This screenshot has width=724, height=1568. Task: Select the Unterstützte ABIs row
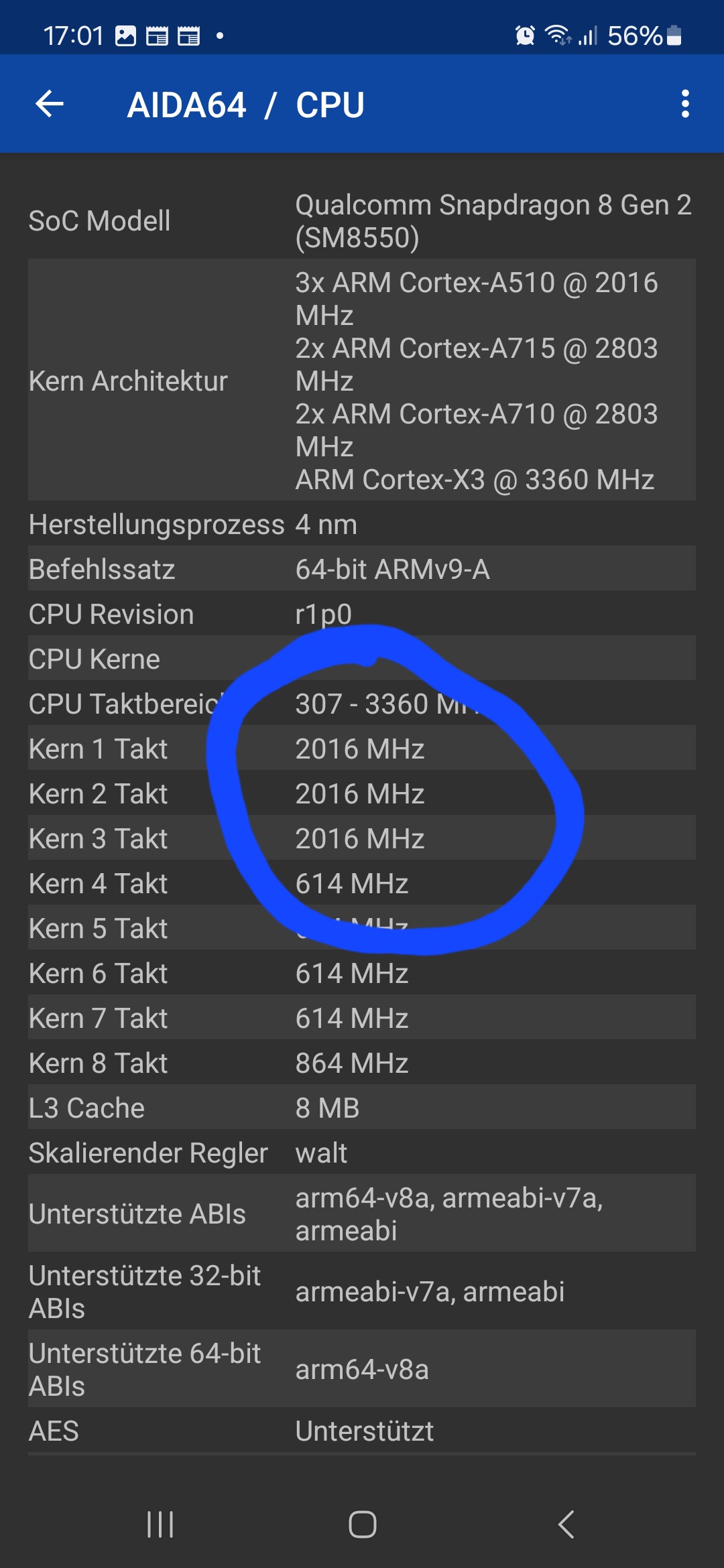click(x=362, y=1214)
